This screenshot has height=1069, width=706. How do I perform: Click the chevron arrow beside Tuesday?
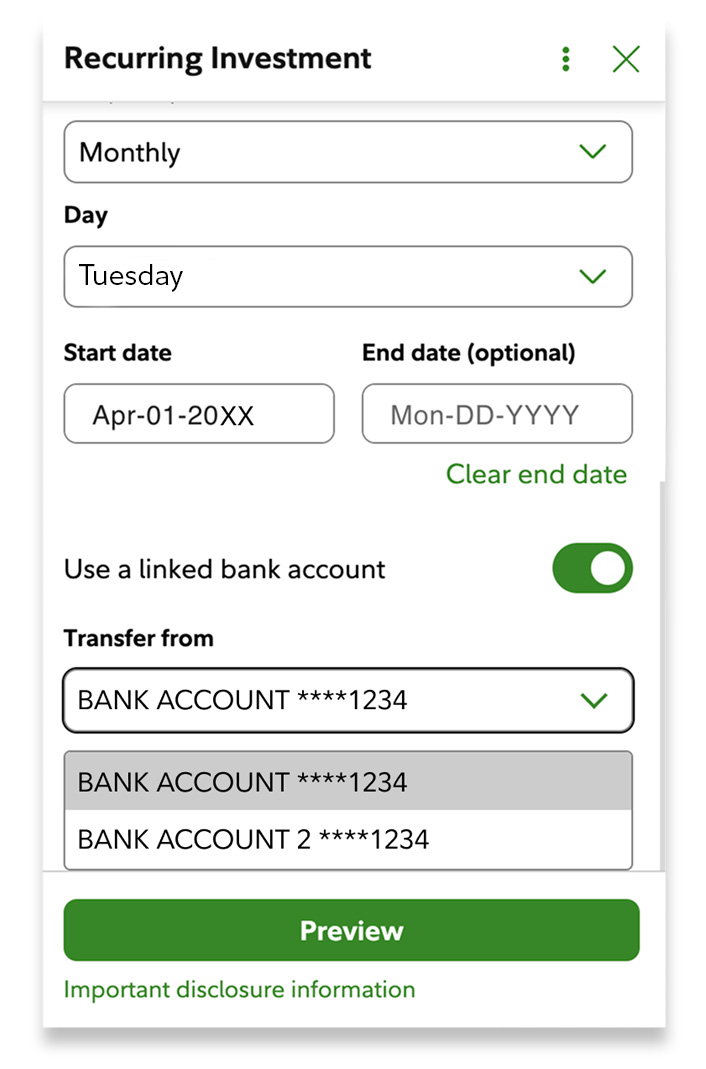pyautogui.click(x=593, y=276)
